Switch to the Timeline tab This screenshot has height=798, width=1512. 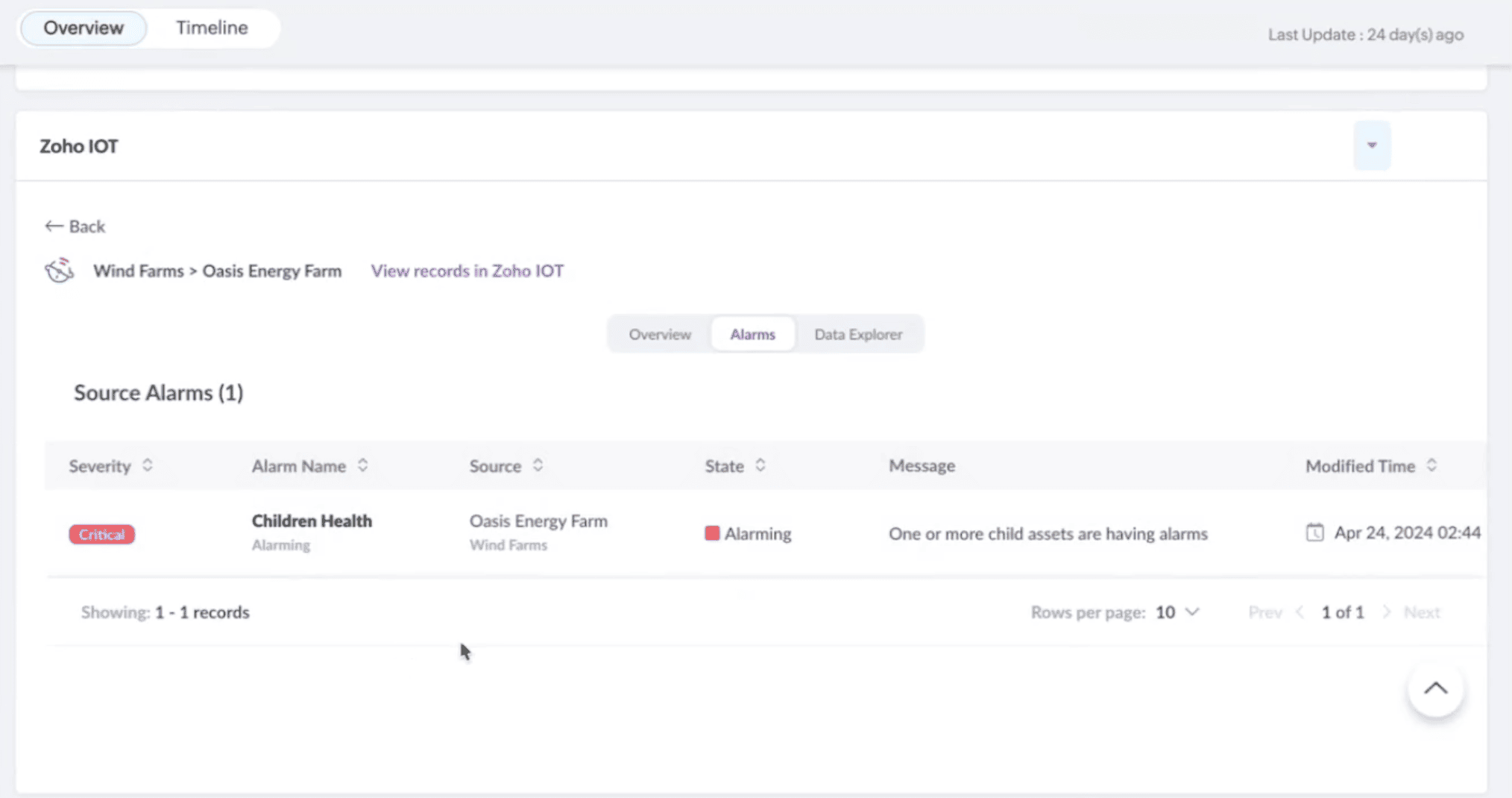(x=212, y=28)
